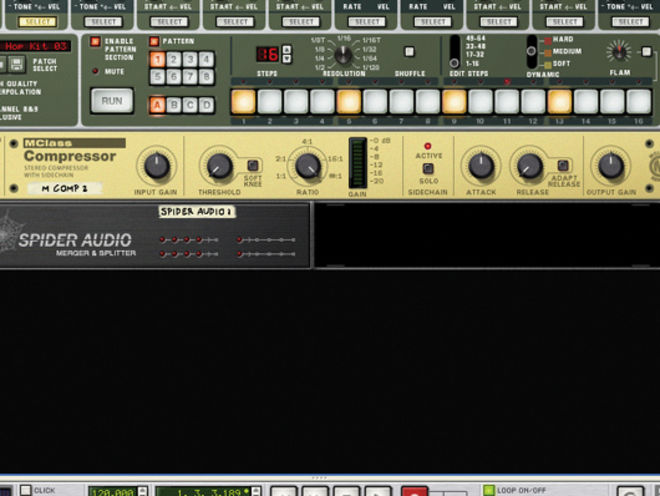Toggle step 16 button
Viewport: 660px width, 496px height.
(x=639, y=101)
